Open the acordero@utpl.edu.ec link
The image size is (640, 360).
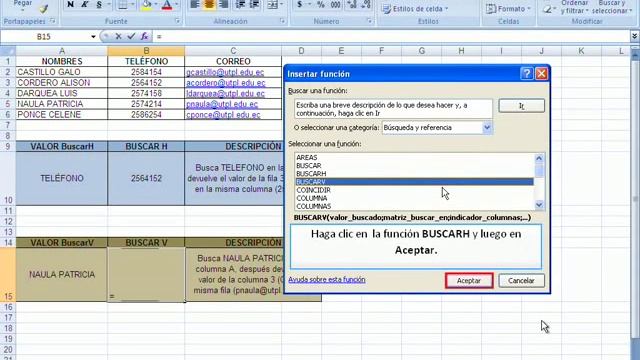[x=226, y=83]
